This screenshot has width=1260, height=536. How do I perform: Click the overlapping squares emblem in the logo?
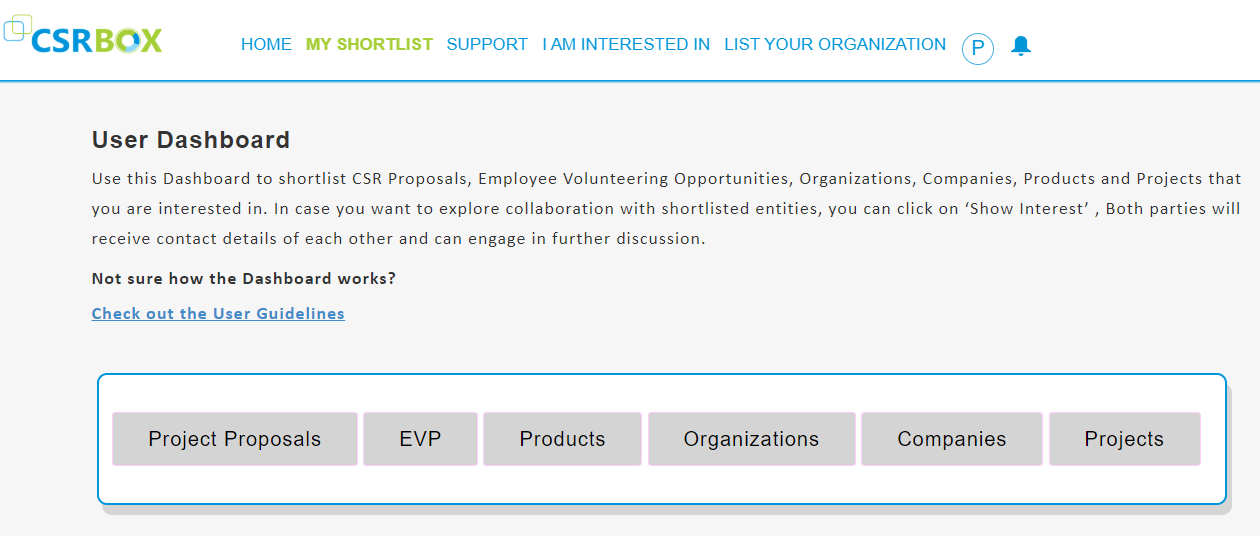17,28
